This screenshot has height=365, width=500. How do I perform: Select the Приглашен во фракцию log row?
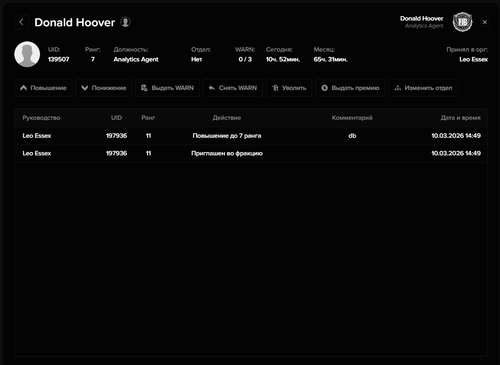pos(251,153)
